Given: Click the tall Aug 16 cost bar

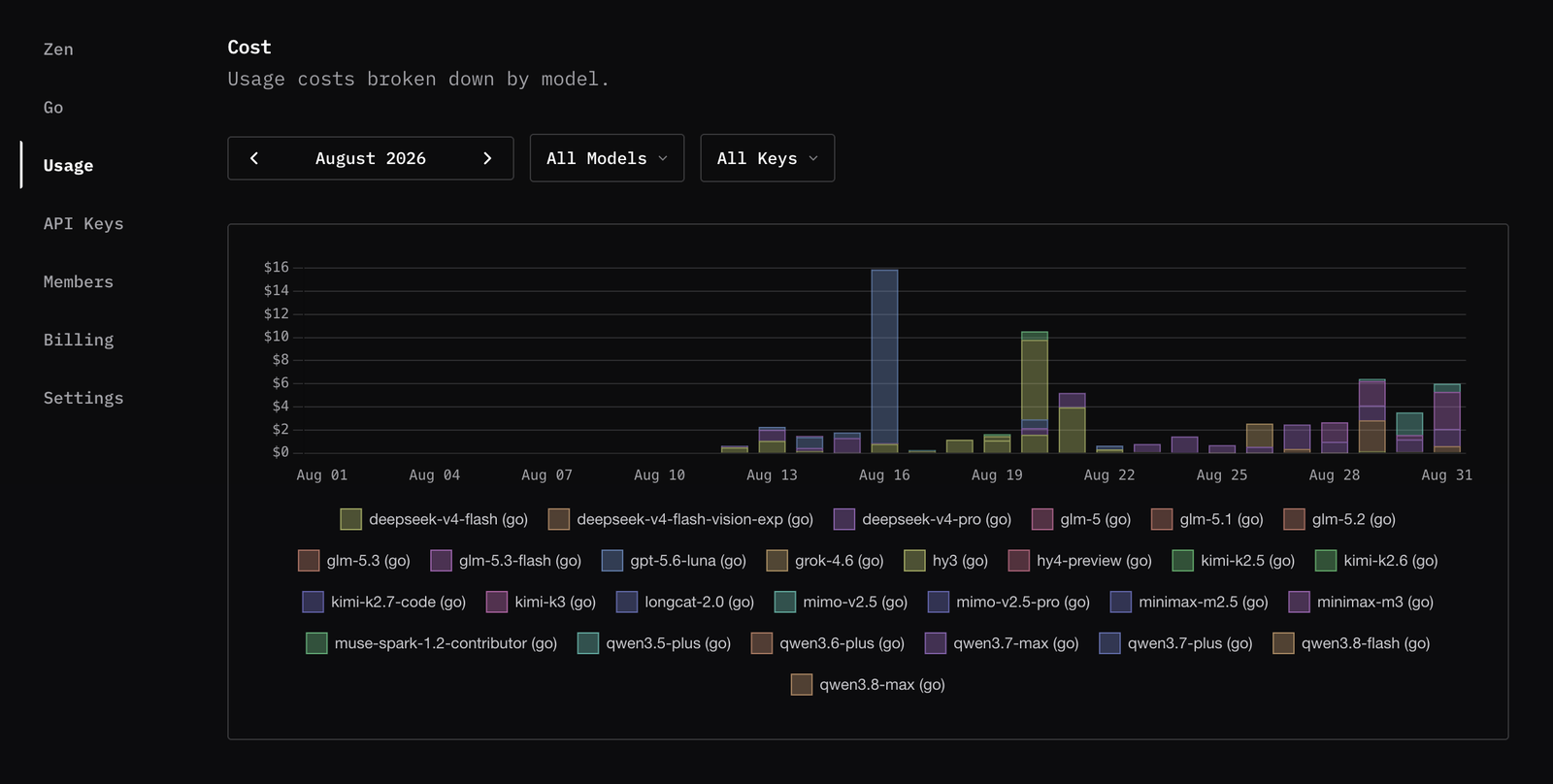Looking at the screenshot, I should coord(884,361).
